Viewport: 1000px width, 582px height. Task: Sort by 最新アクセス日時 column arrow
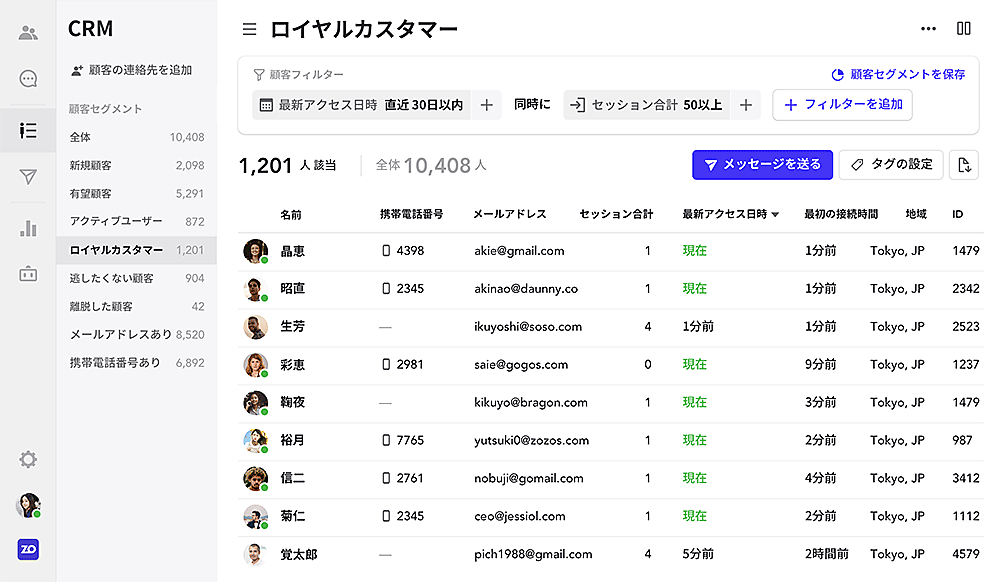pyautogui.click(x=775, y=215)
